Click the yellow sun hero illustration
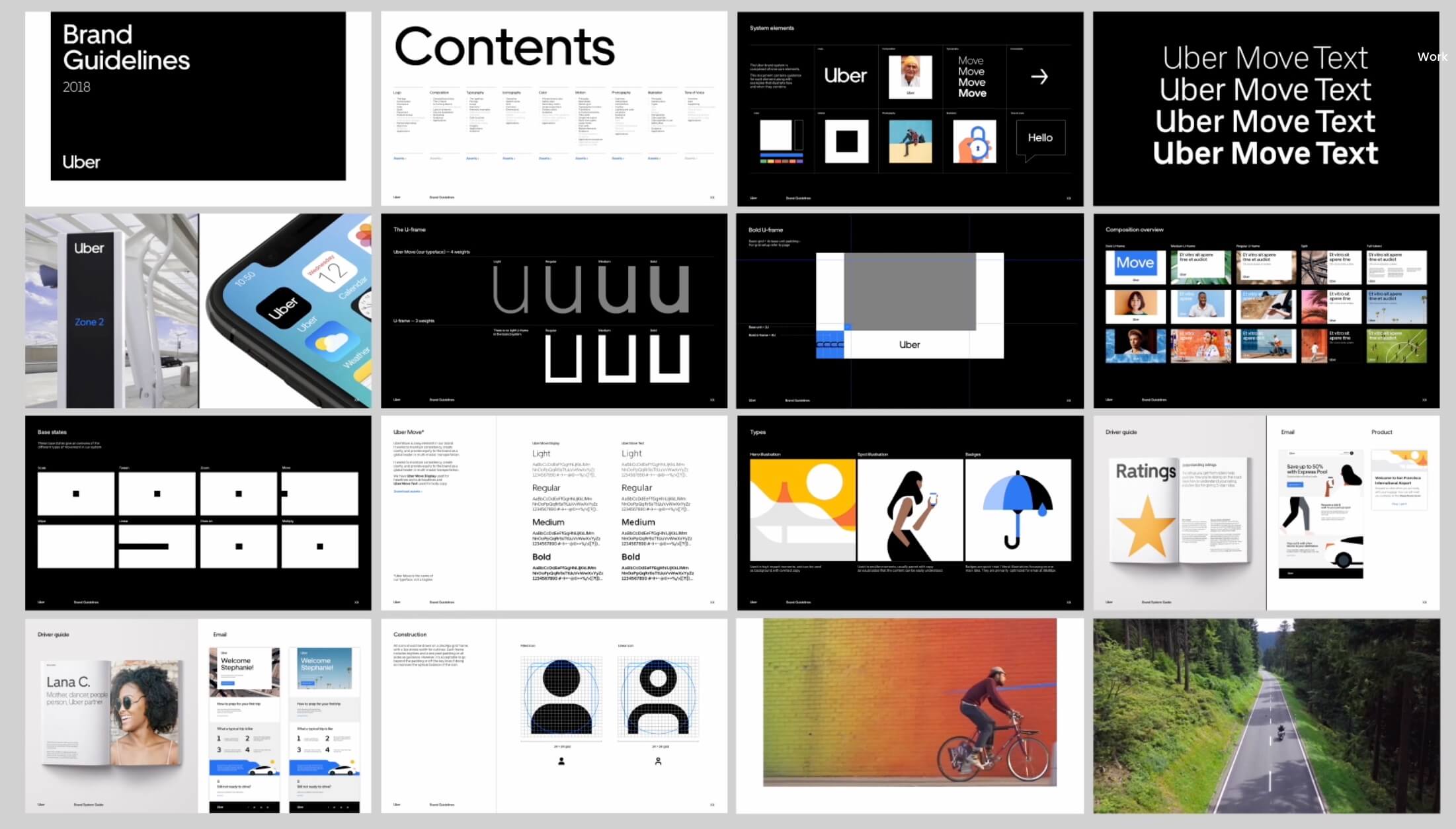Image resolution: width=1456 pixels, height=829 pixels. tap(803, 510)
